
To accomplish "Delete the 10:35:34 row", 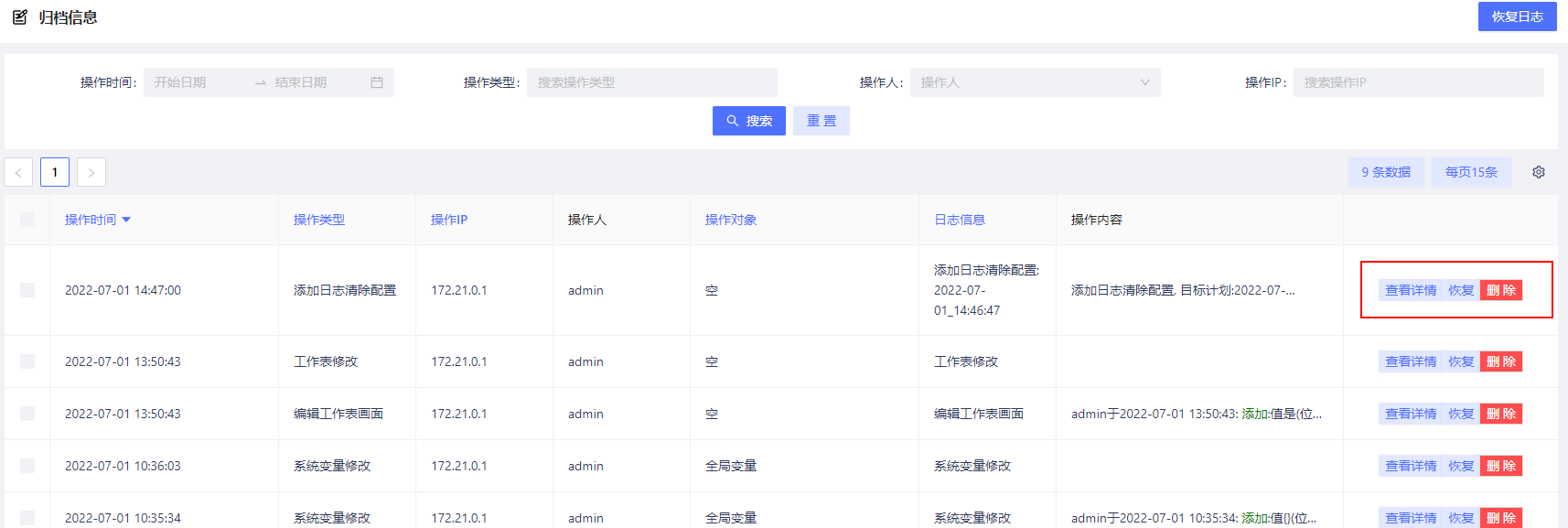I will [1501, 518].
